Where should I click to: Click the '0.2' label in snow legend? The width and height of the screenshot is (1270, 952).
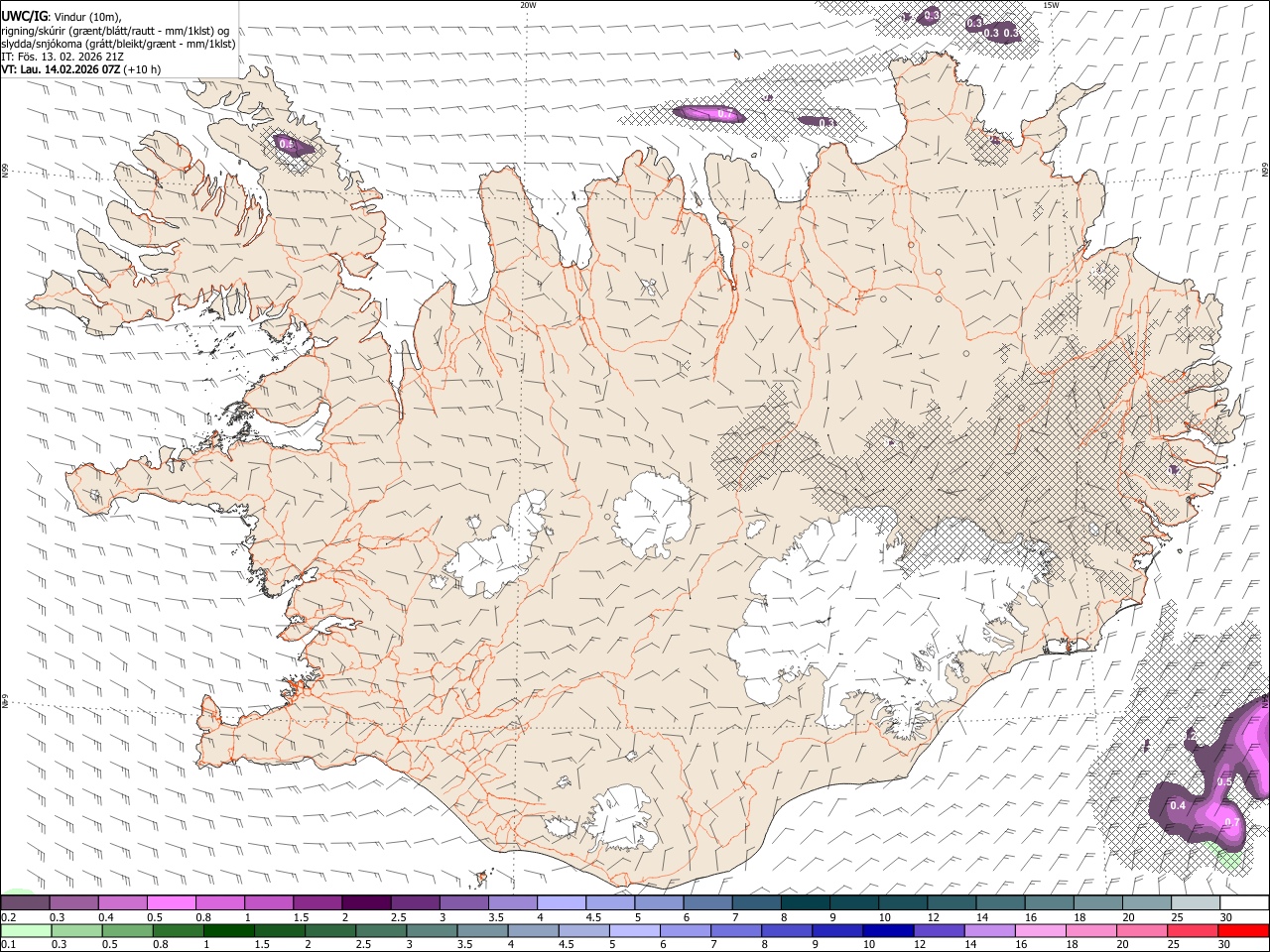point(7,917)
